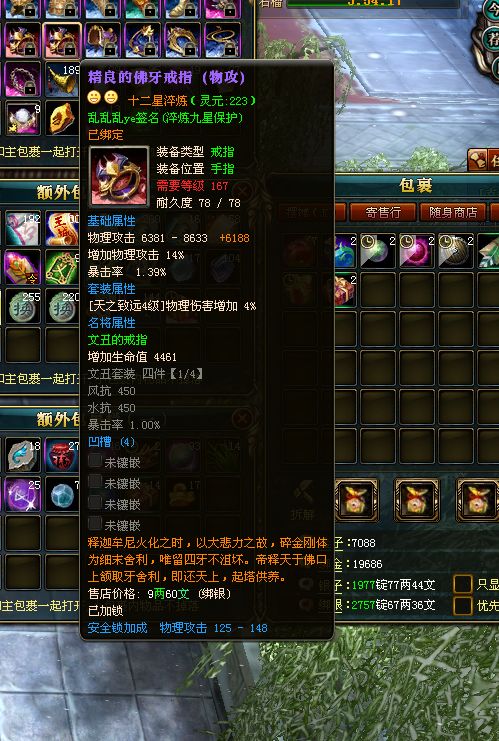Viewport: 499px width, 741px height.
Task: Select the blue dragon stone stacked 18
Action: tap(23, 456)
